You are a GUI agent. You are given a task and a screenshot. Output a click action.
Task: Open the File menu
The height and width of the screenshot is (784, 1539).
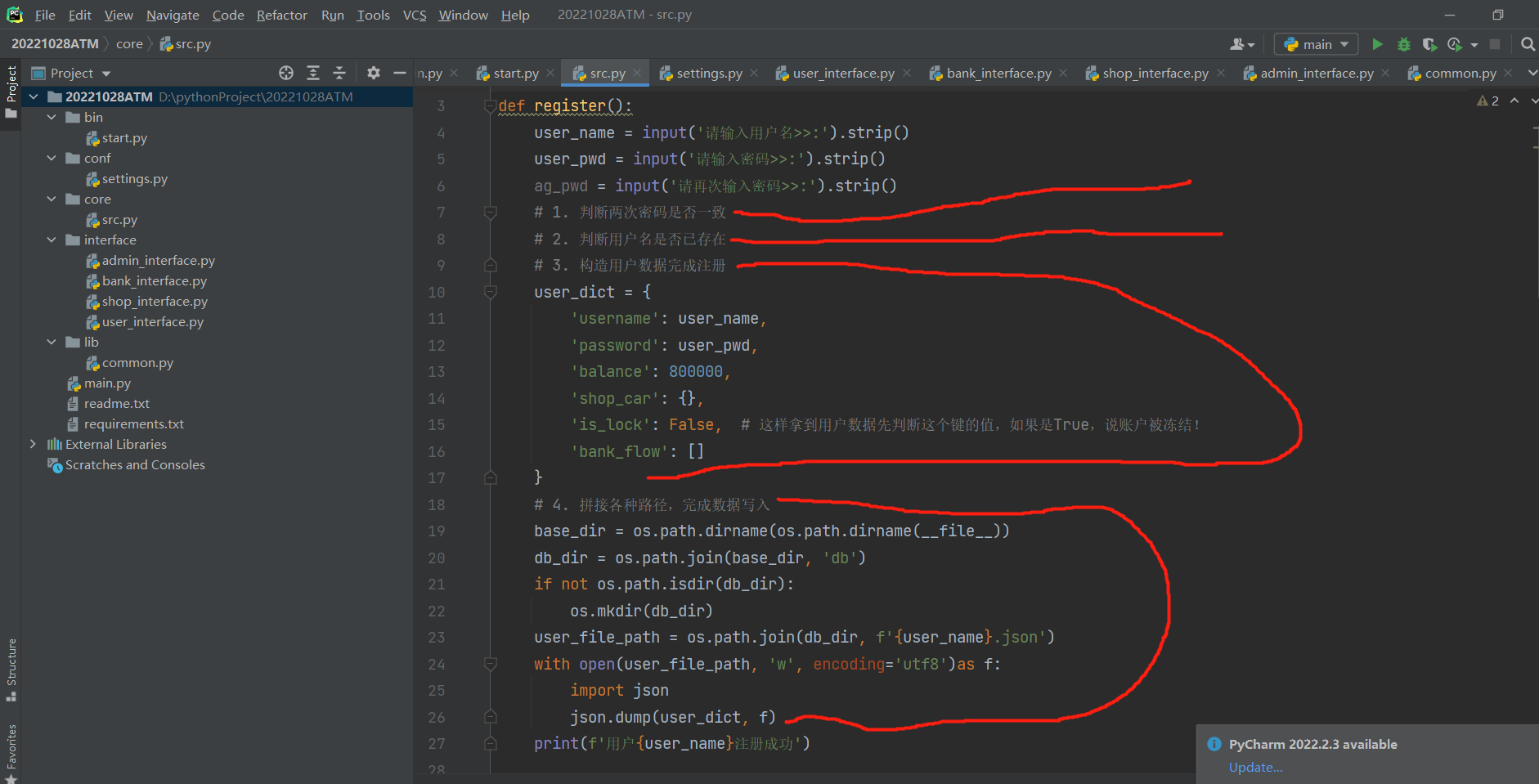[45, 15]
